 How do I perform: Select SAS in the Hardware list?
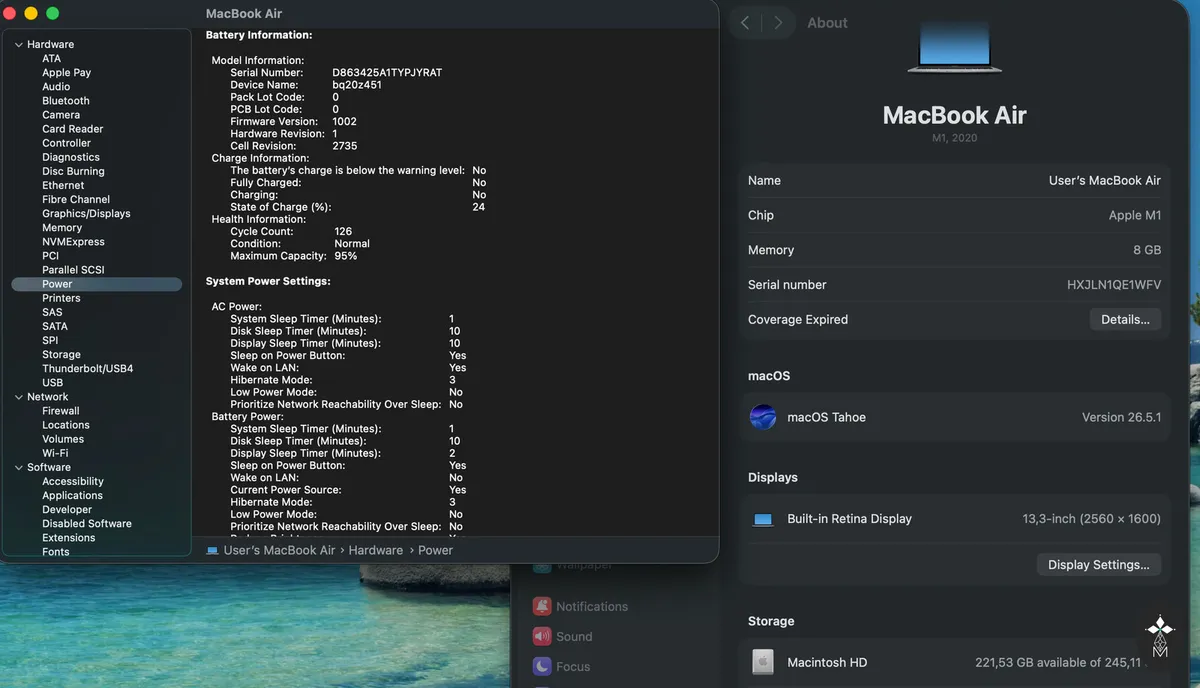[x=52, y=312]
